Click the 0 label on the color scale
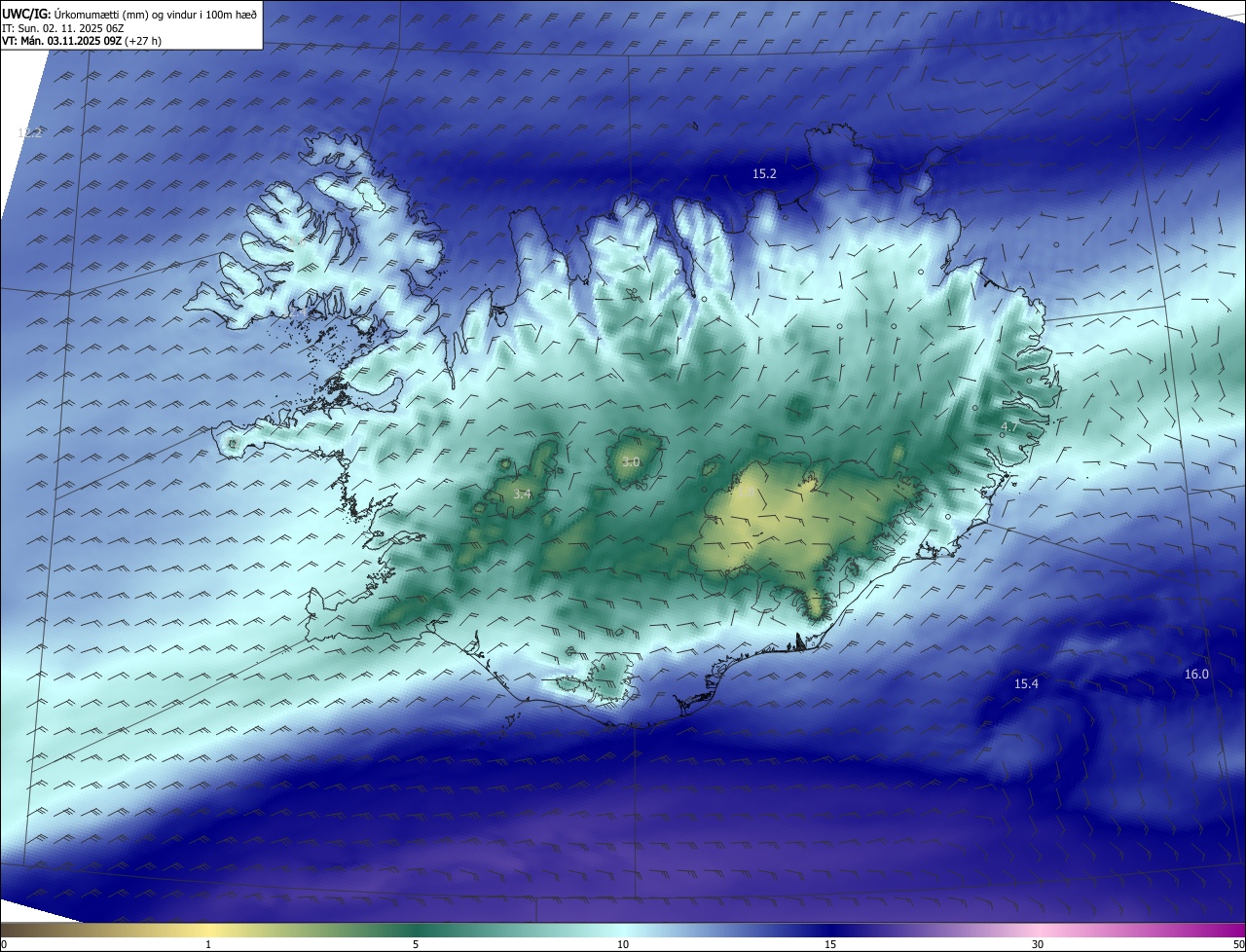This screenshot has width=1246, height=952. click(3, 944)
